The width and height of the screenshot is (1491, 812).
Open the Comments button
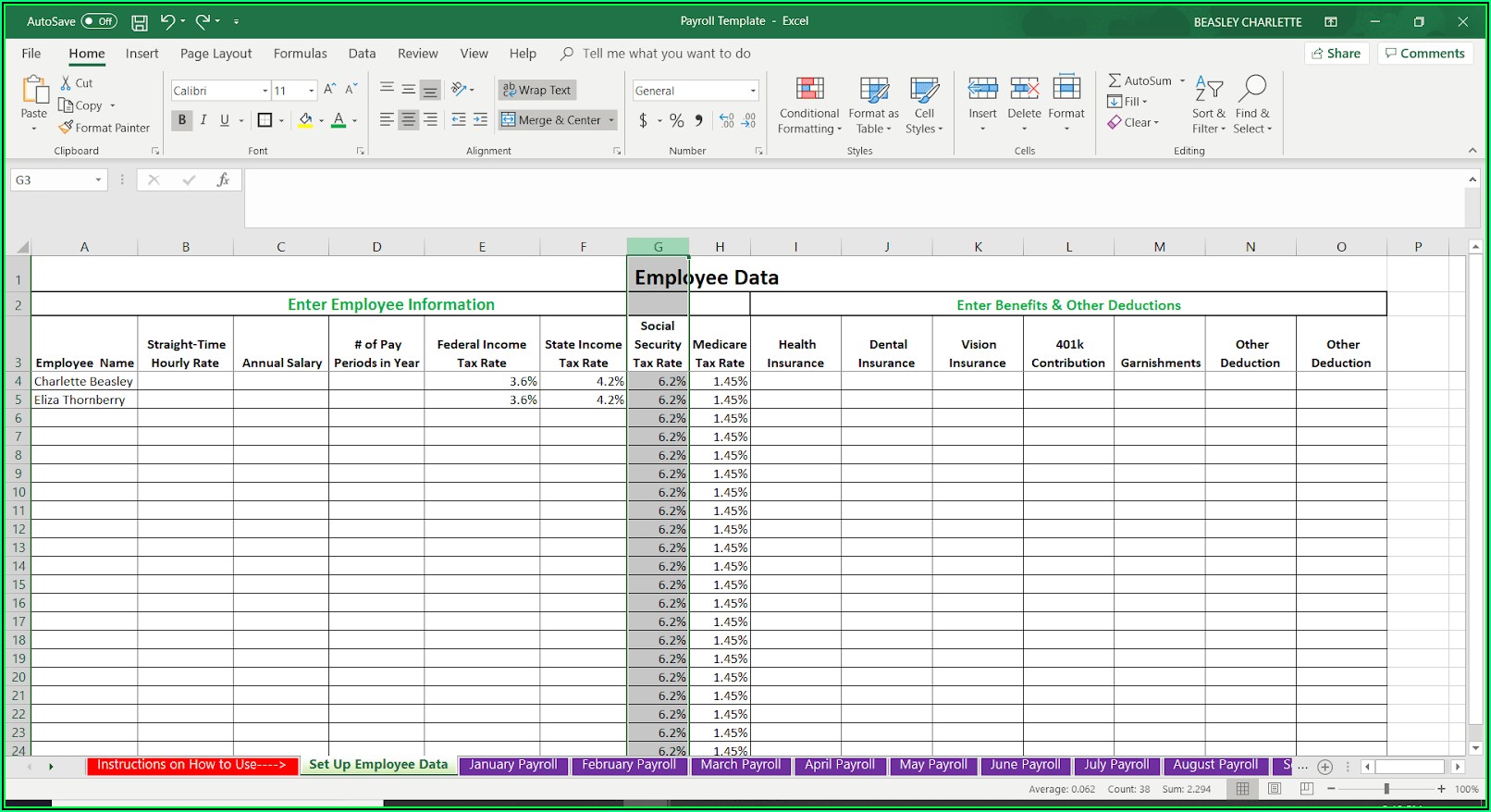[x=1424, y=54]
